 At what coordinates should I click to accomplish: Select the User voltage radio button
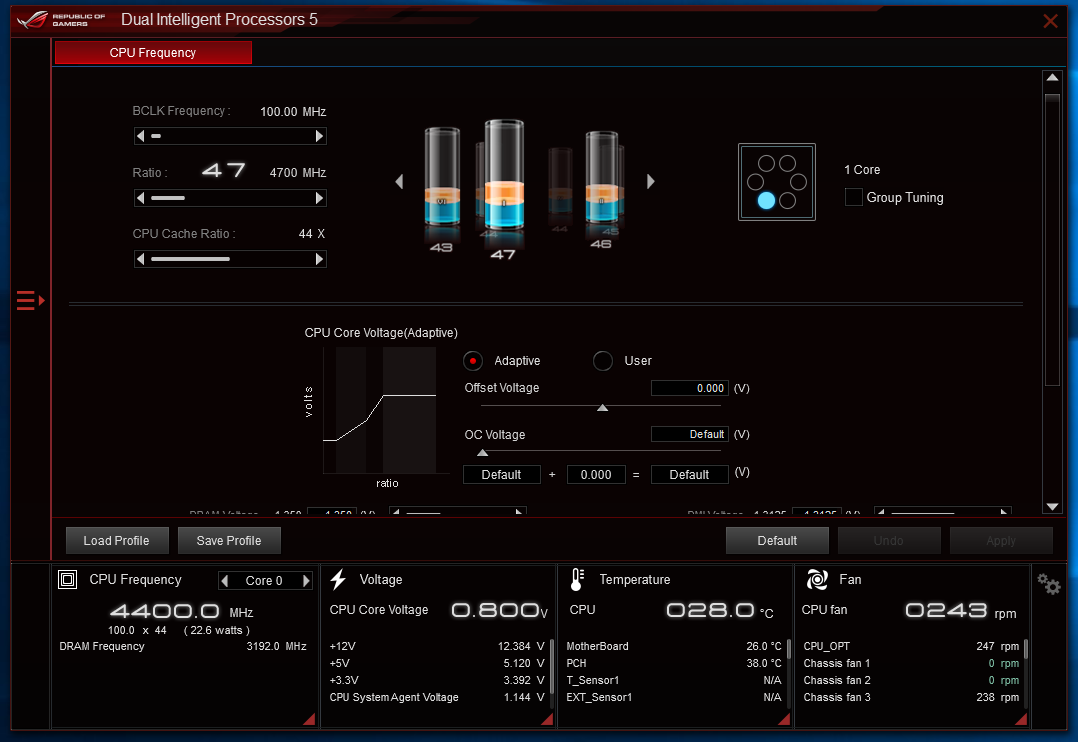point(603,361)
